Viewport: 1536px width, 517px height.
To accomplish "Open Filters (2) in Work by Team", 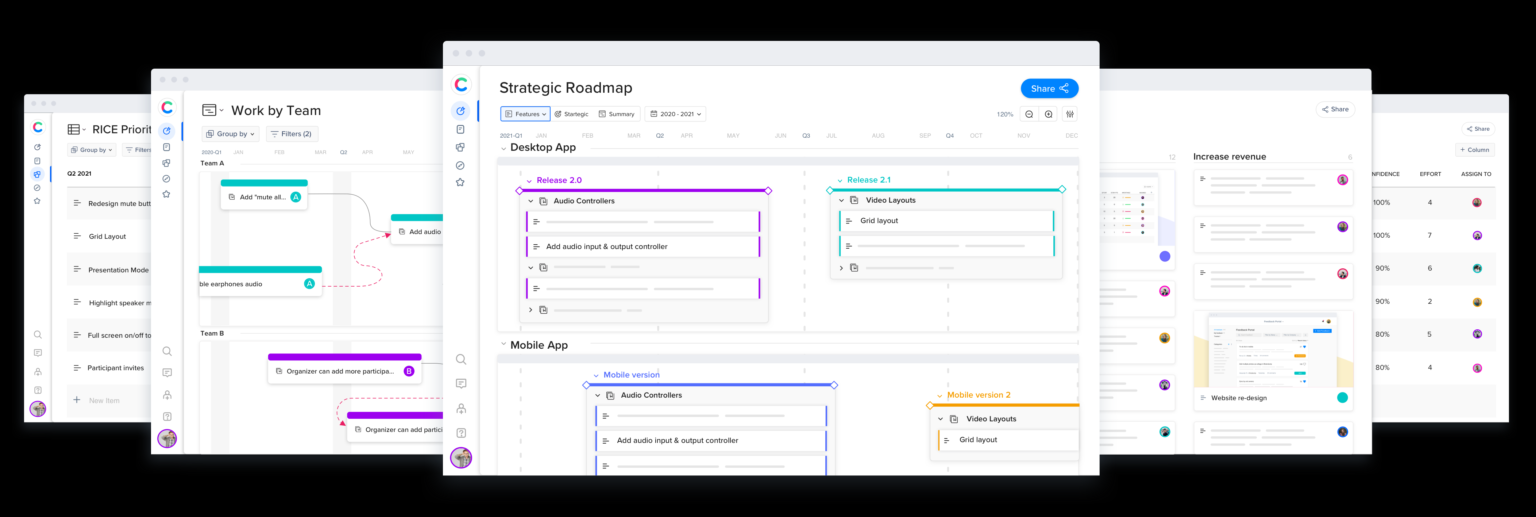I will point(292,133).
